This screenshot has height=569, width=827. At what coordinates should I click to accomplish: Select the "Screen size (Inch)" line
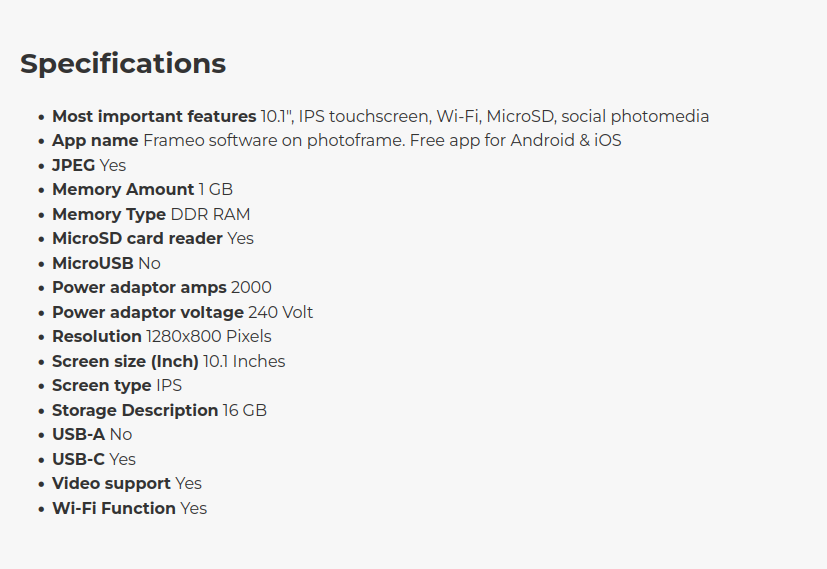168,361
